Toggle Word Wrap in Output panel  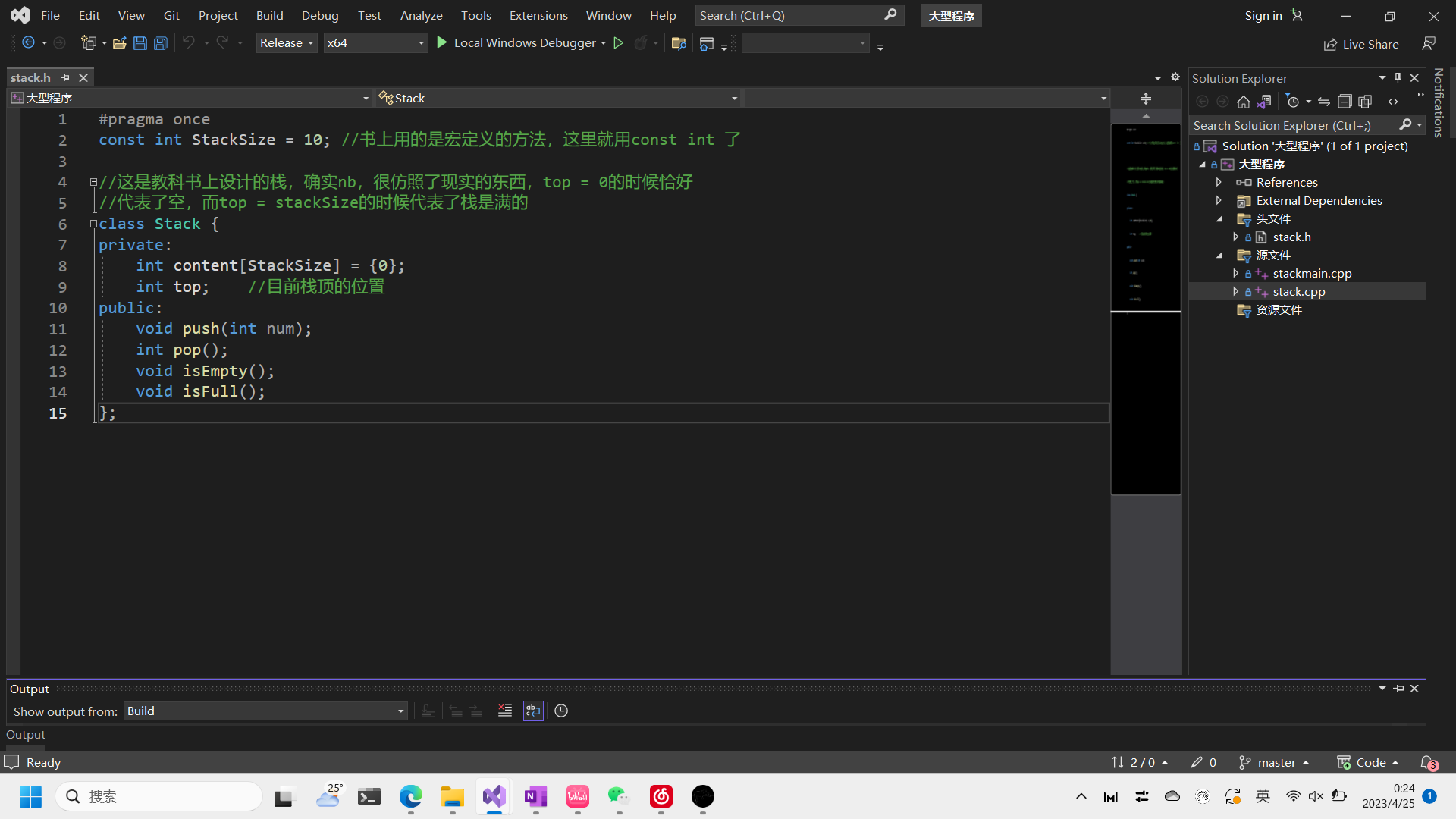533,711
